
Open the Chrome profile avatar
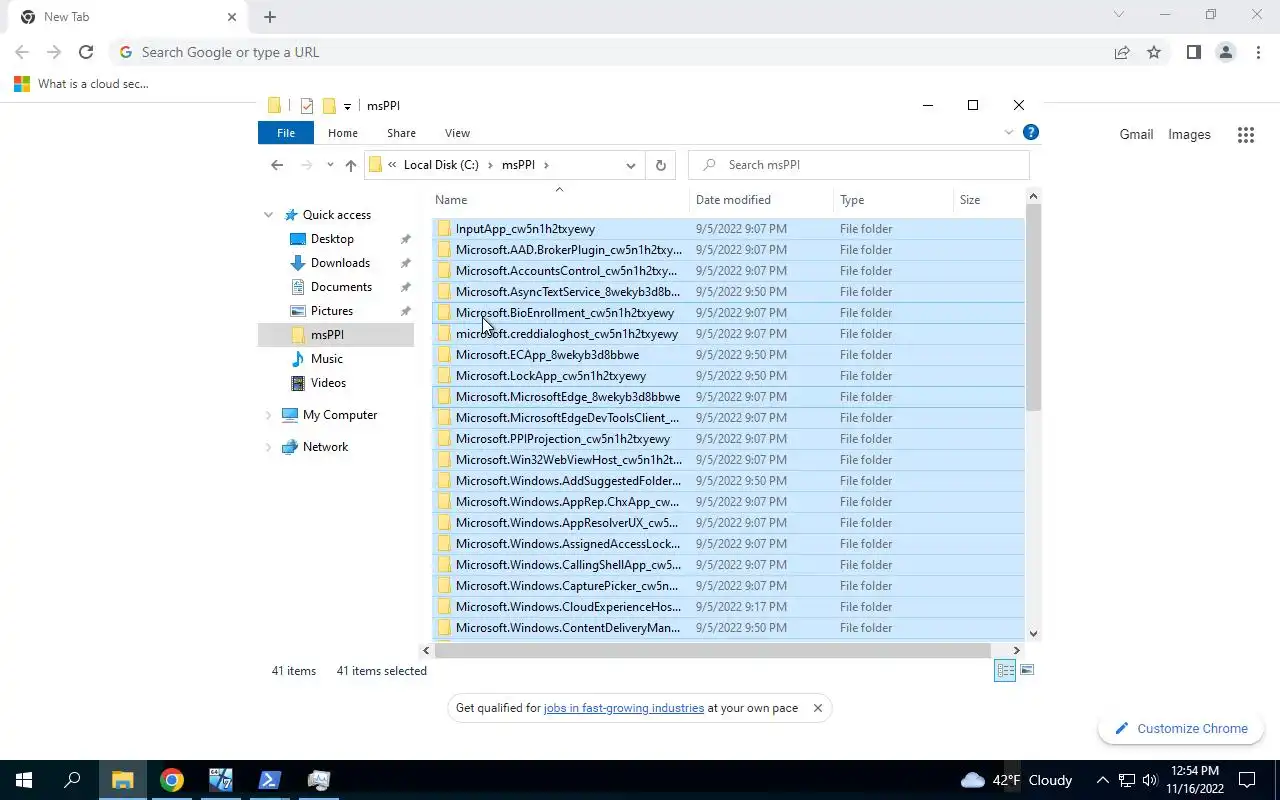tap(1225, 52)
